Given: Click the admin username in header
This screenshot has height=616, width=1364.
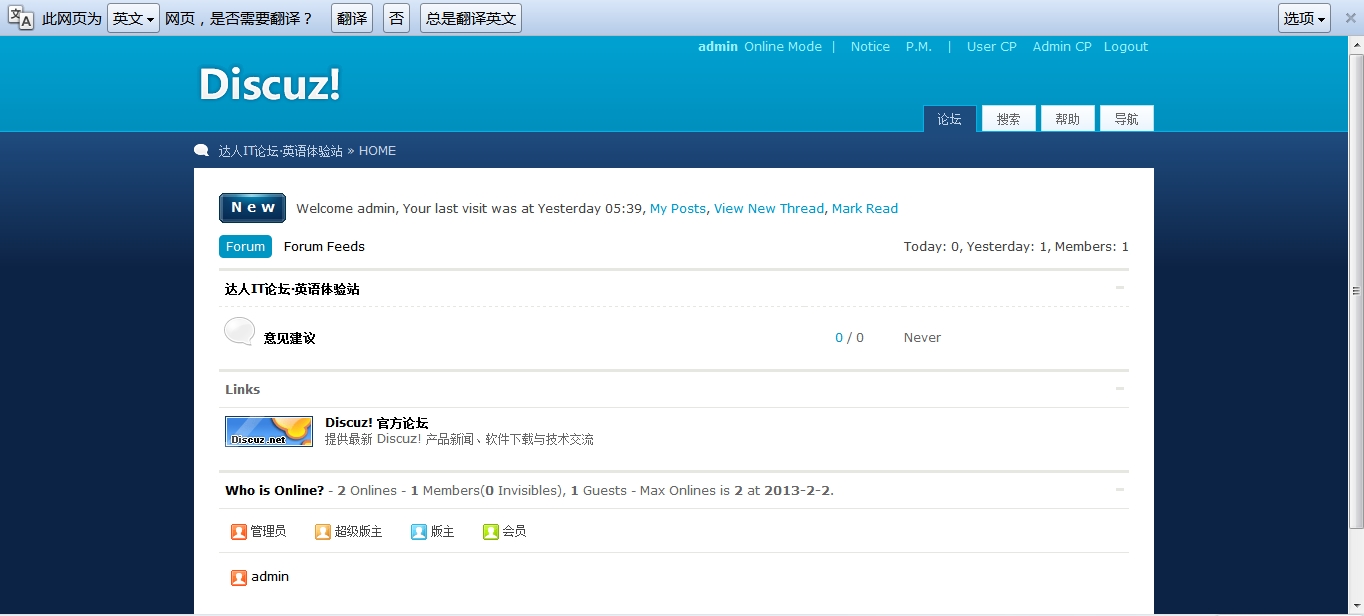Looking at the screenshot, I should click(718, 47).
